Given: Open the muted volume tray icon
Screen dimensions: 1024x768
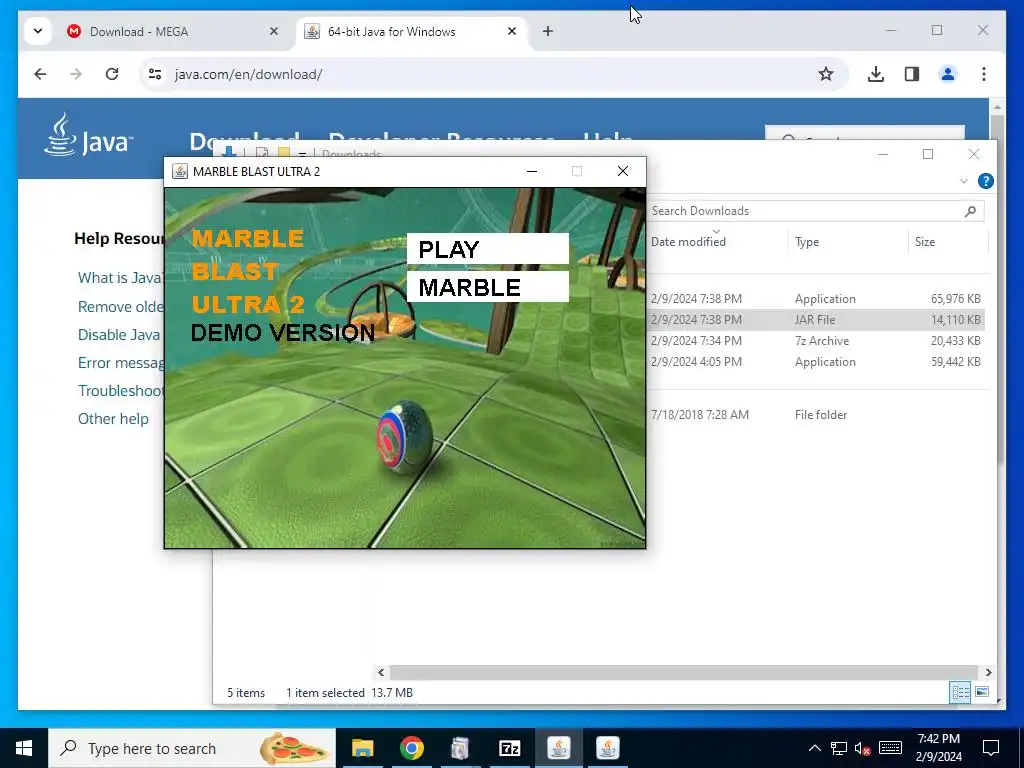Looking at the screenshot, I should 863,748.
